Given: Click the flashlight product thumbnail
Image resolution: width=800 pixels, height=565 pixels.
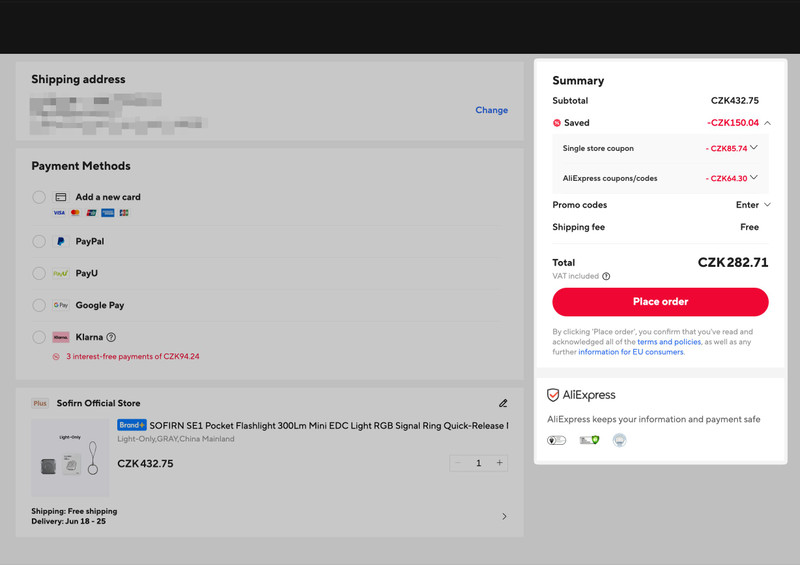Looking at the screenshot, I should click(x=70, y=458).
